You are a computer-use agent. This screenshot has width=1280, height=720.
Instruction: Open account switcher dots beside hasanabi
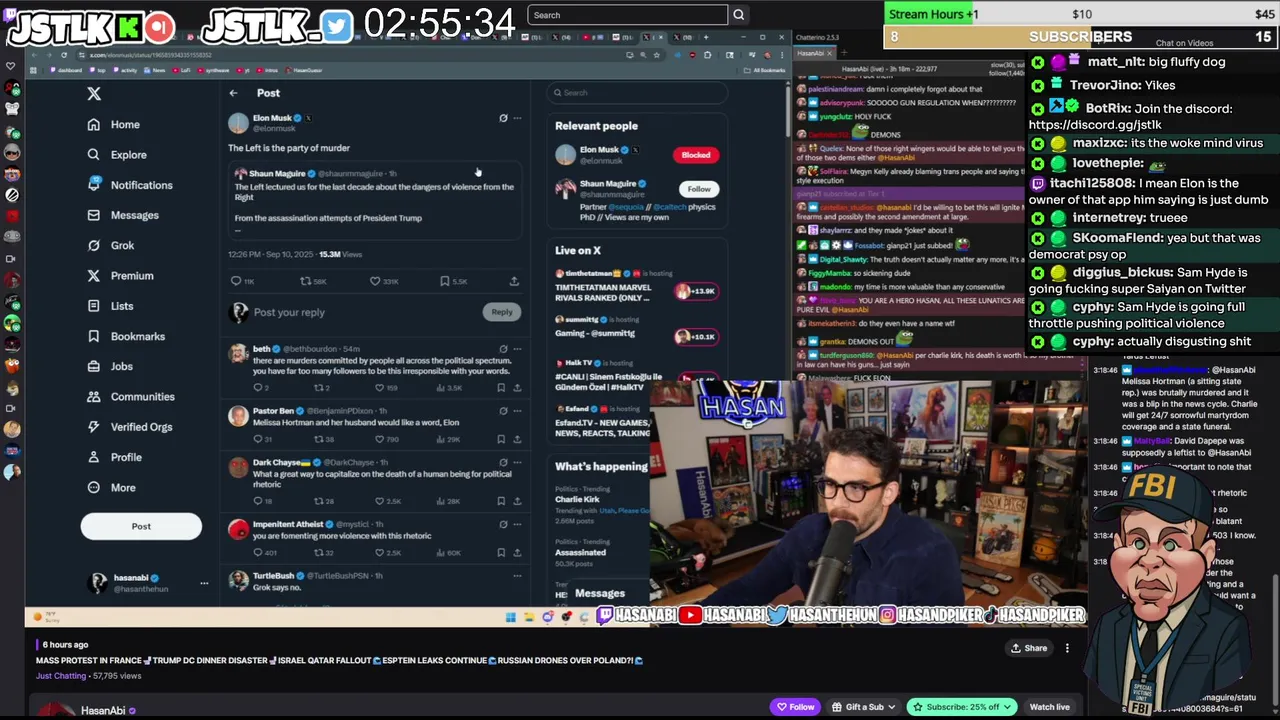point(204,583)
